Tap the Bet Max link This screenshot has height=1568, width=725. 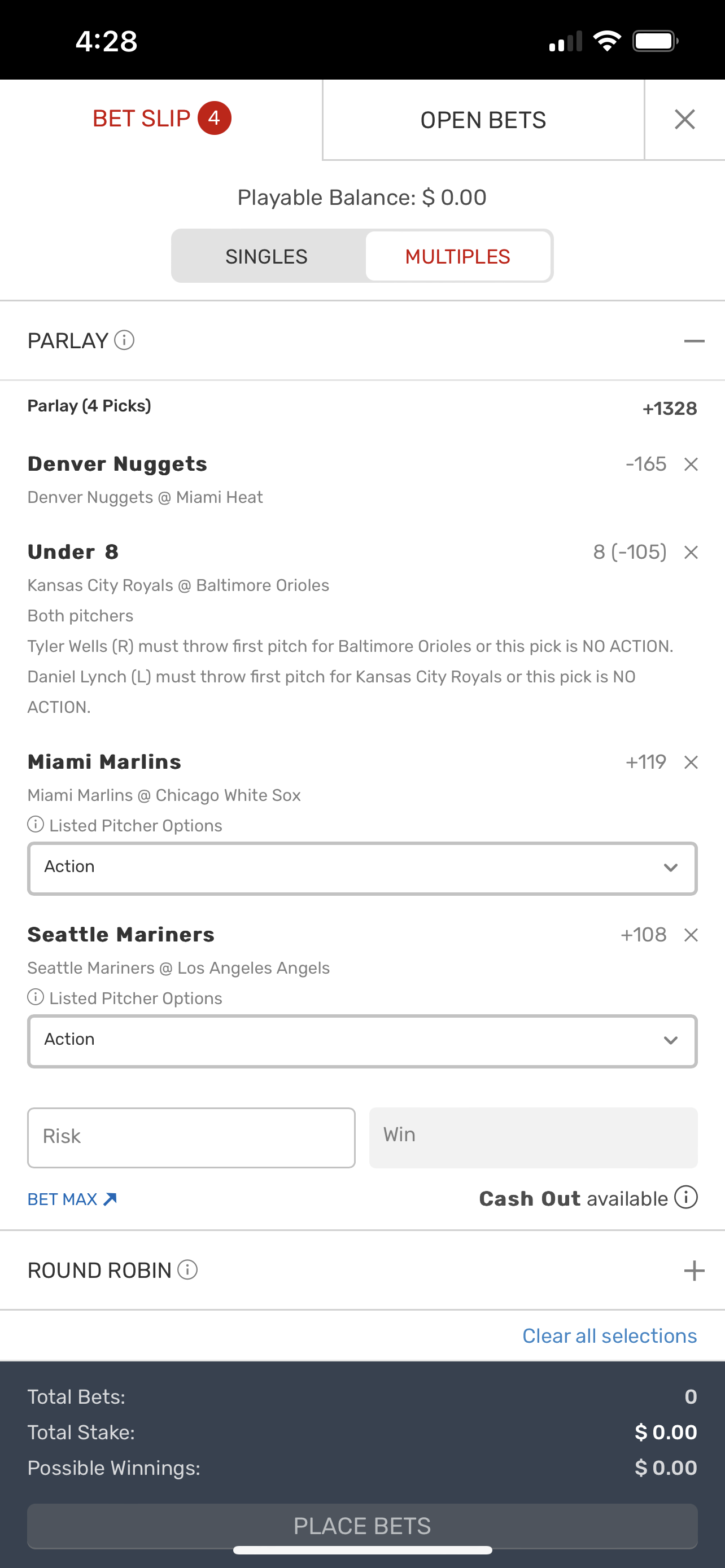[72, 1199]
